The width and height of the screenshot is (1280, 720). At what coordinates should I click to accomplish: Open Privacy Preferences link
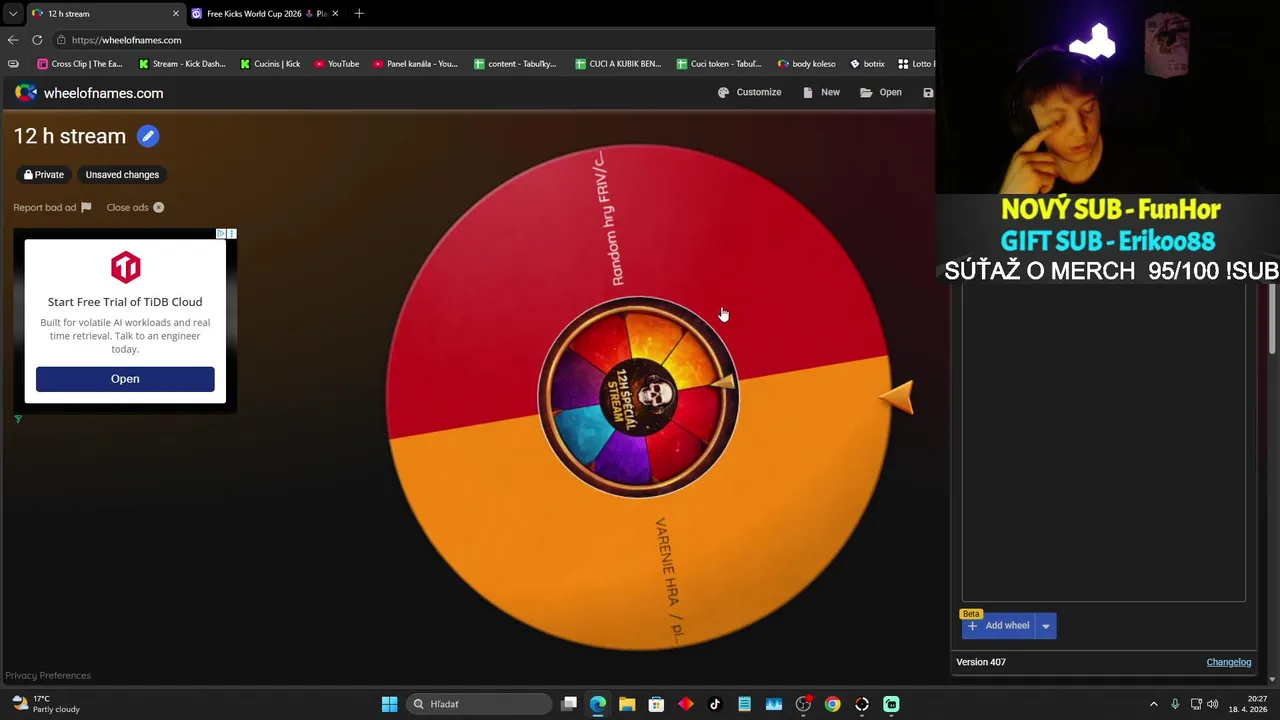tap(48, 676)
